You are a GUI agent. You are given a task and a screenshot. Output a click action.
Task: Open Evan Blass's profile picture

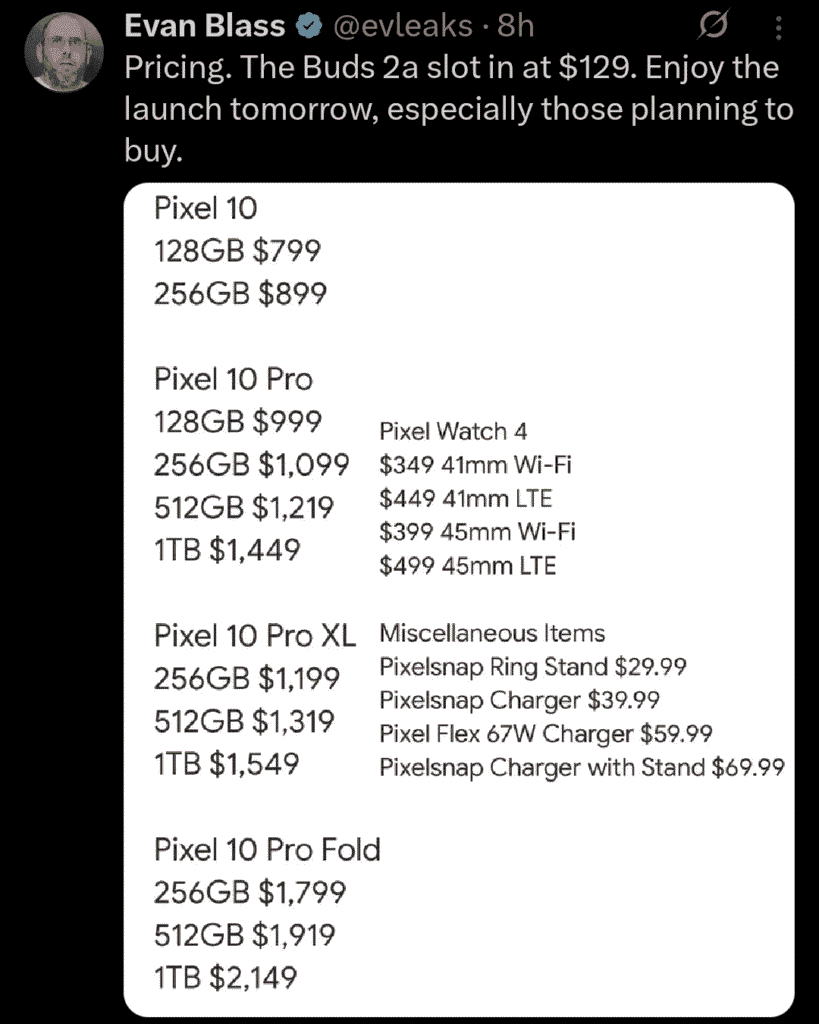point(63,52)
